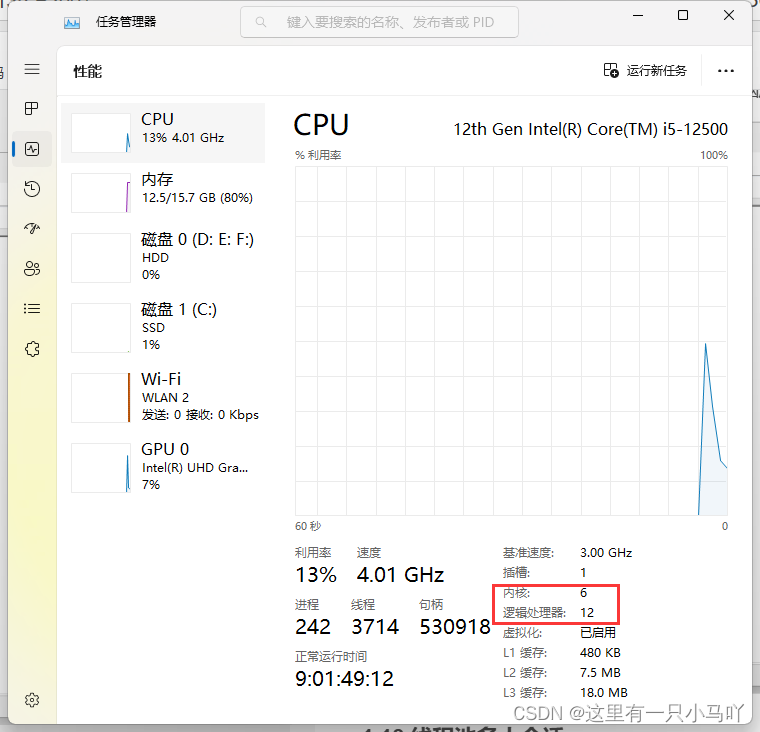Click the CPU utilization graph
This screenshot has height=732, width=760.
click(511, 341)
